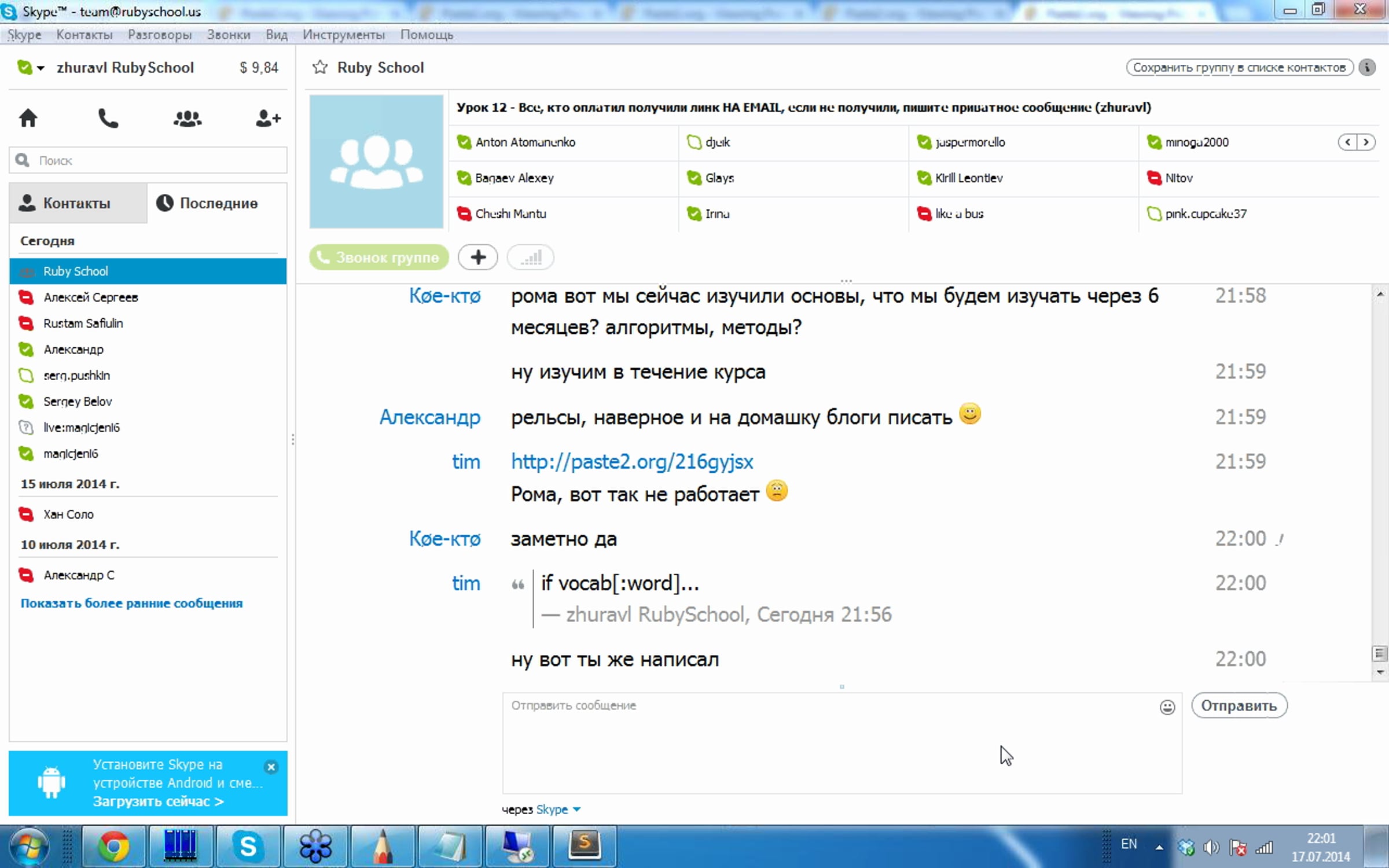The image size is (1389, 868).
Task: Open conversation with Алексей Сергеев
Action: click(148, 297)
